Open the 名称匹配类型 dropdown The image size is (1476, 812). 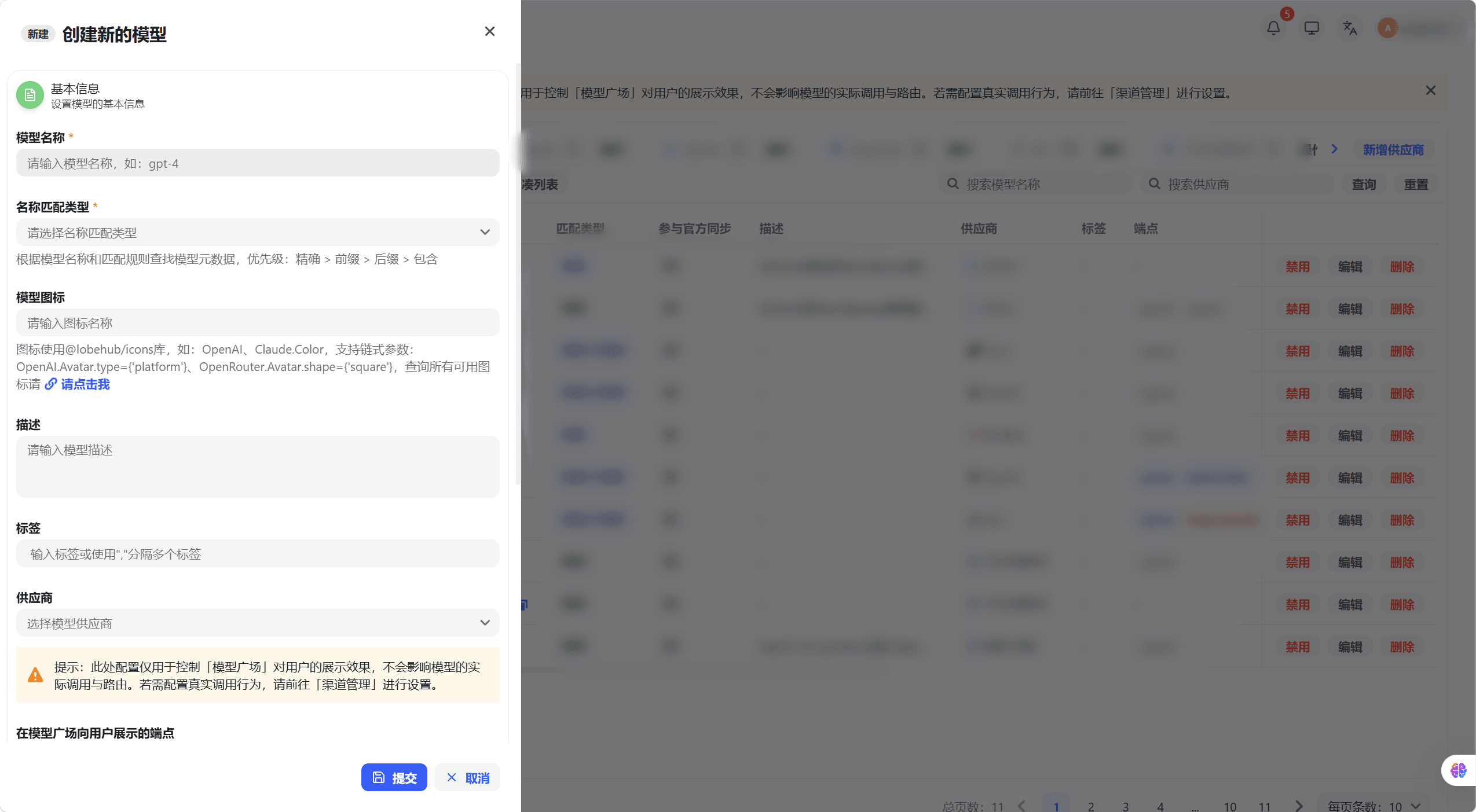coord(257,232)
